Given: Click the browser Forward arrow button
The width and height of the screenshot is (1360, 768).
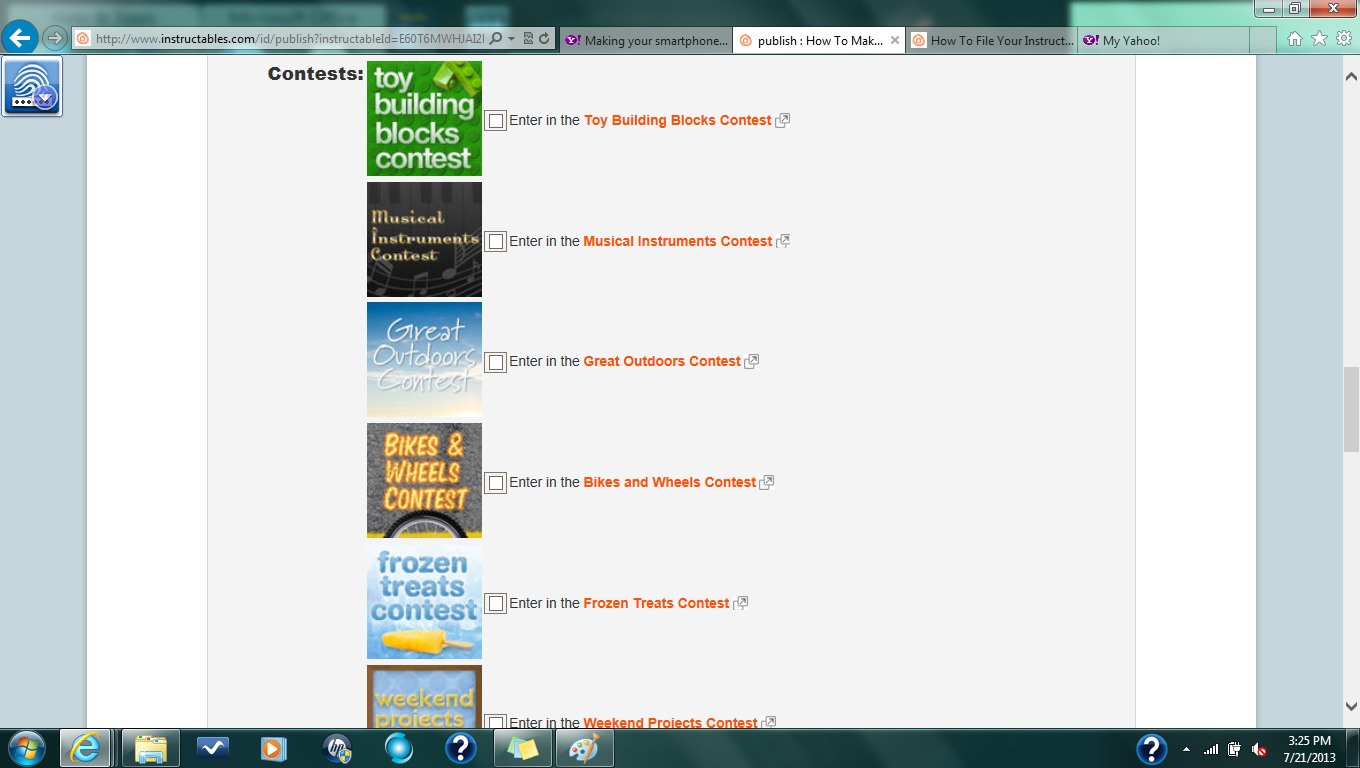Looking at the screenshot, I should coord(54,39).
